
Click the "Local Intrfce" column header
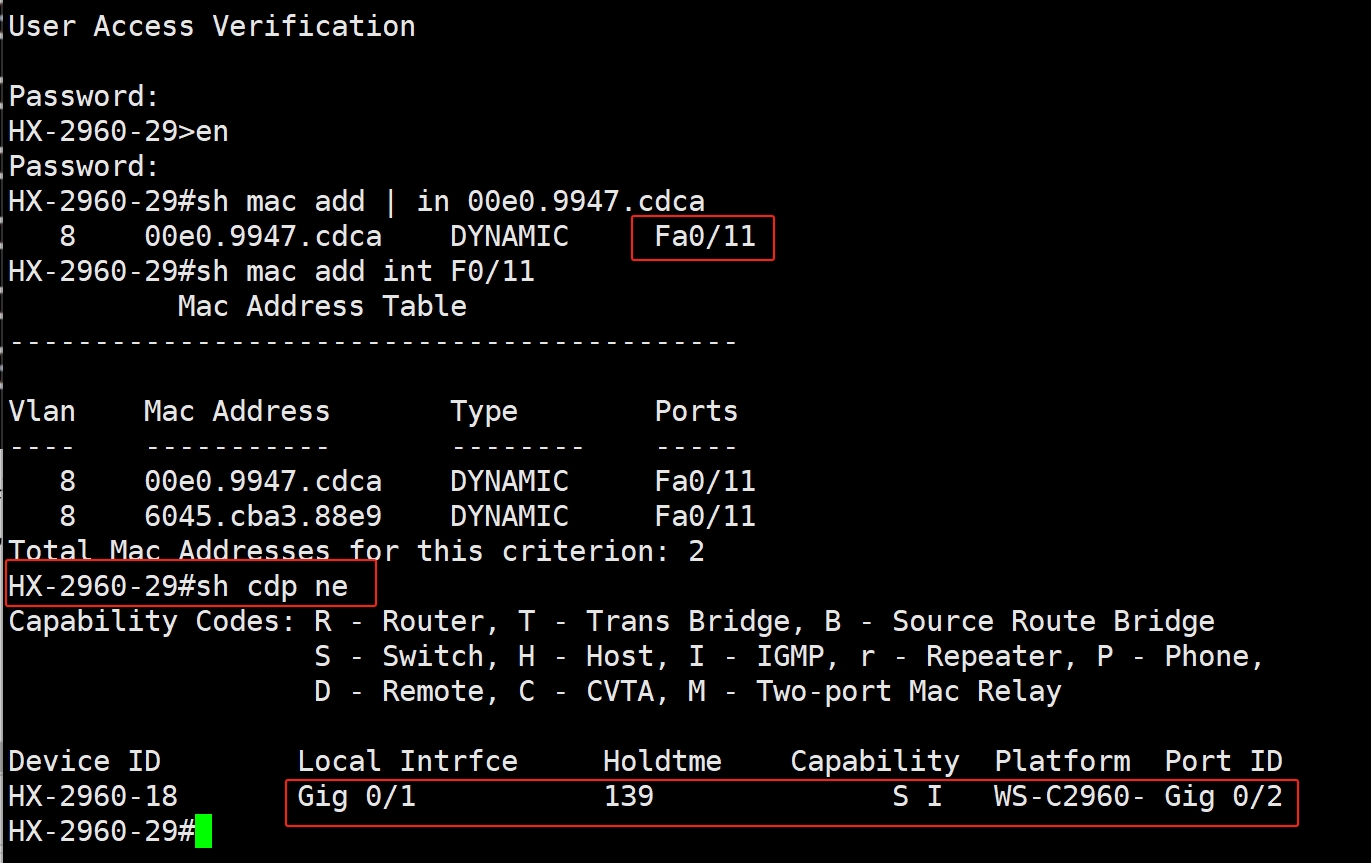coord(407,761)
